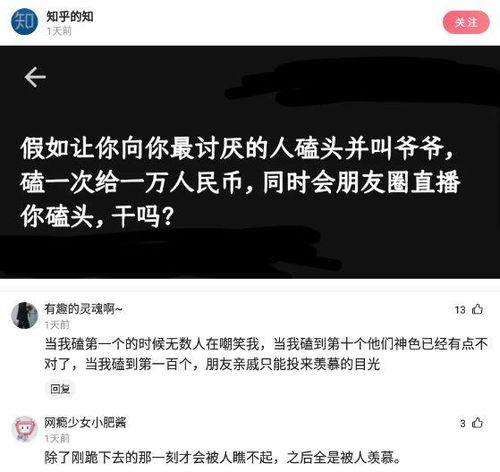Open username 网瘾少女小肥酱
Viewport: 500px width, 472px height.
[85, 422]
